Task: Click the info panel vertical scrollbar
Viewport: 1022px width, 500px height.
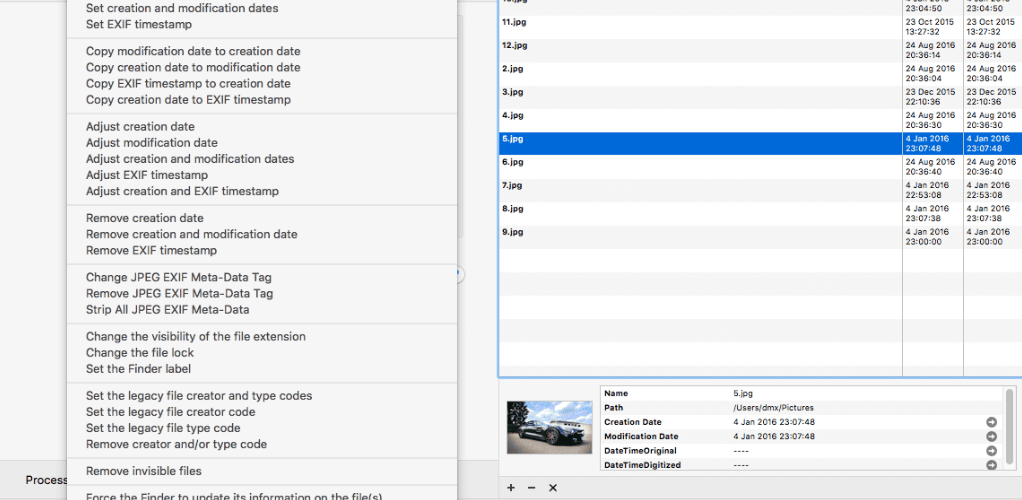Action: tap(1010, 427)
